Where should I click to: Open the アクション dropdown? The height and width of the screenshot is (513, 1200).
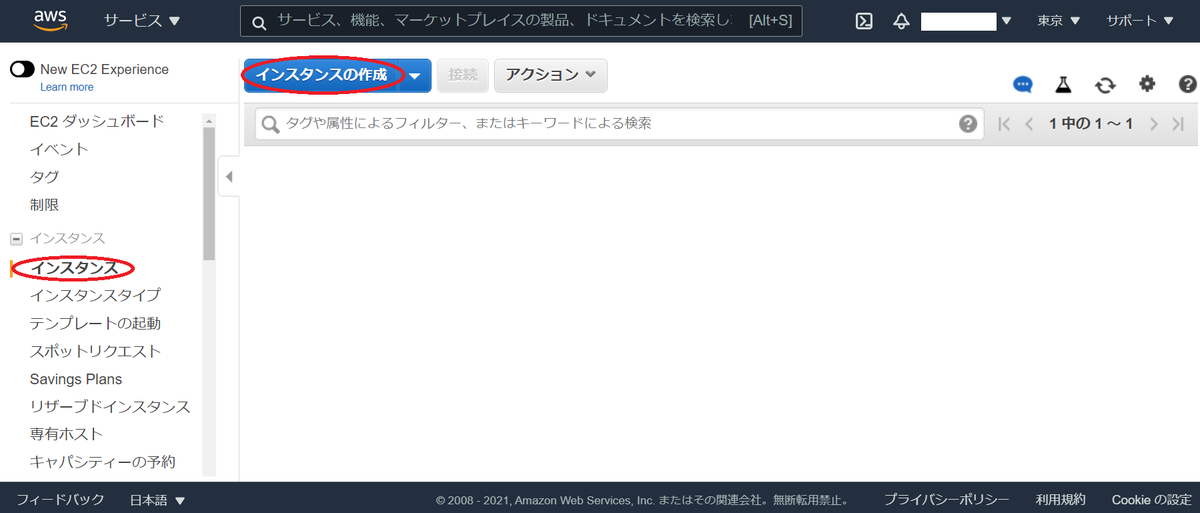click(550, 75)
